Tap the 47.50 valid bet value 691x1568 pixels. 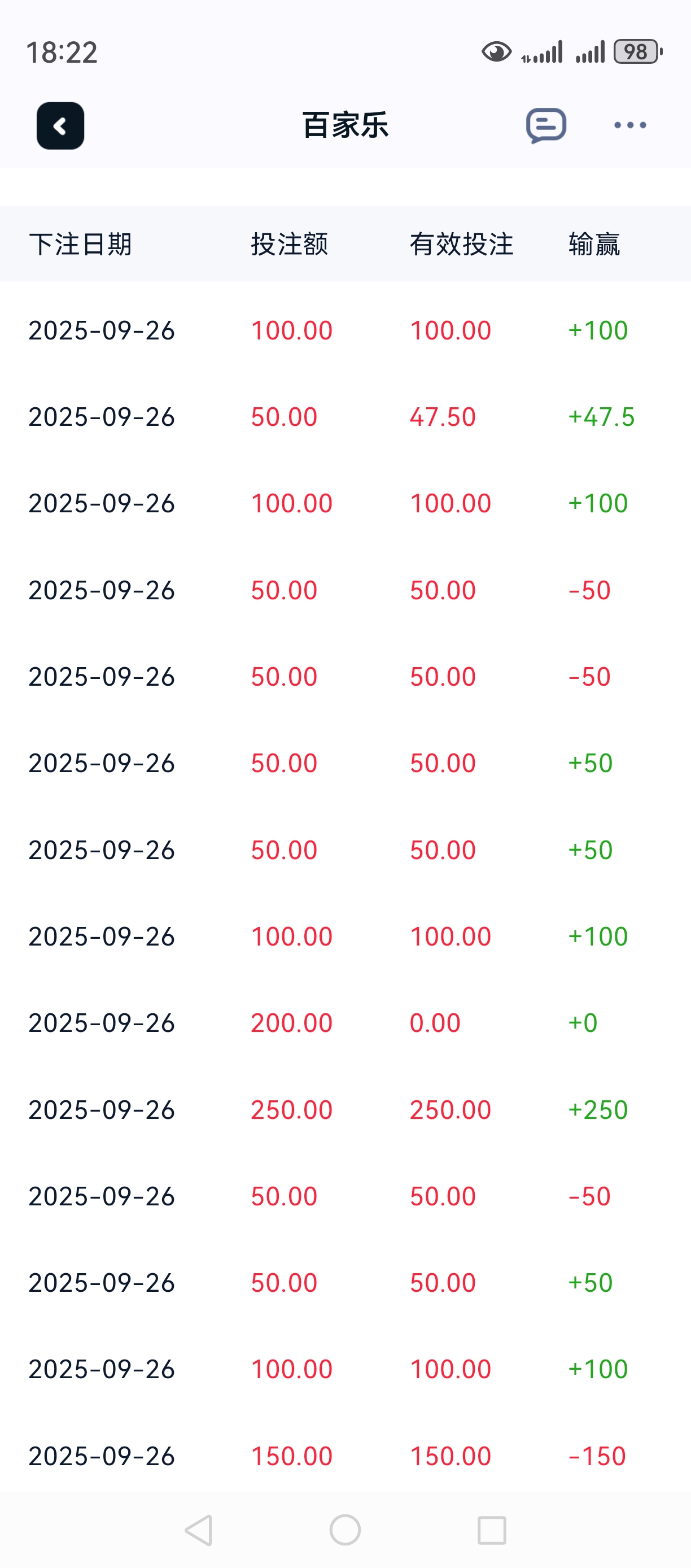(442, 417)
